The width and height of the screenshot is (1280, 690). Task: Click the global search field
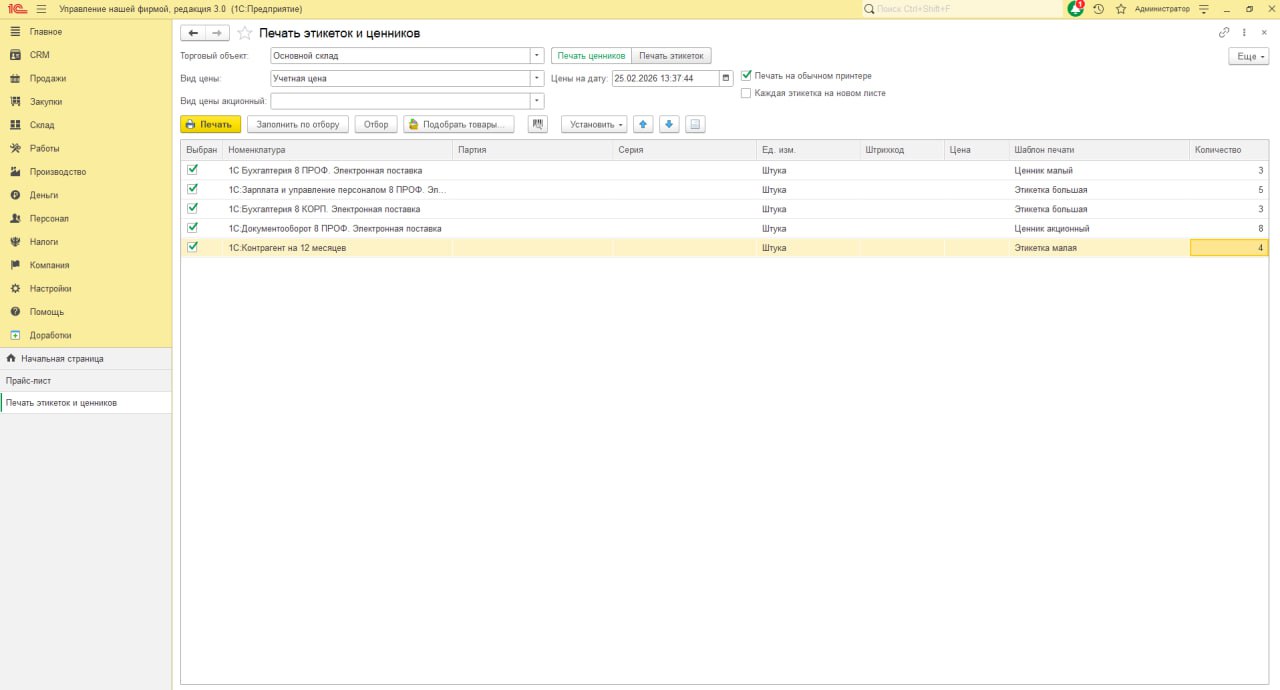[x=965, y=9]
